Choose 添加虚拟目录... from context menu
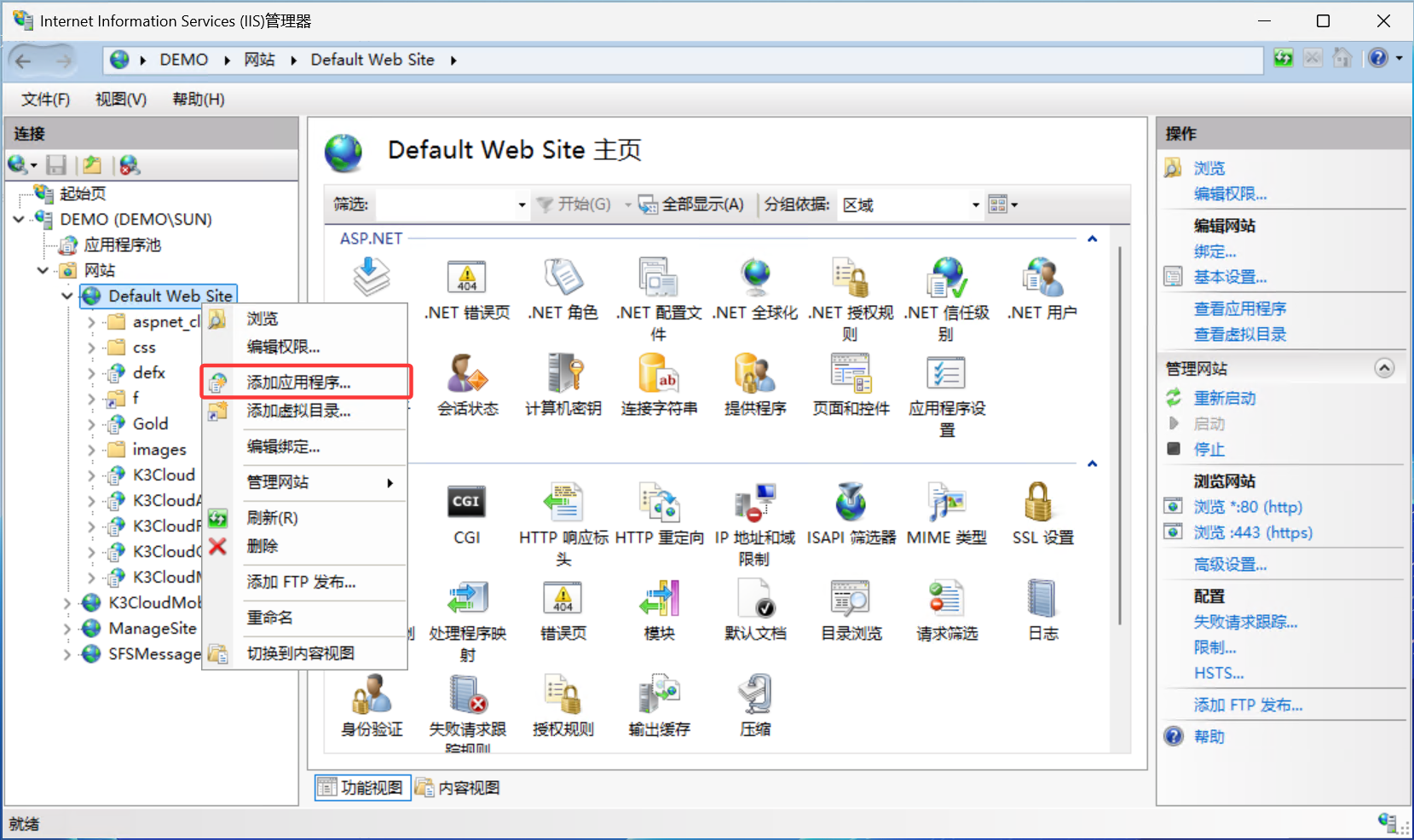1414x840 pixels. tap(306, 411)
